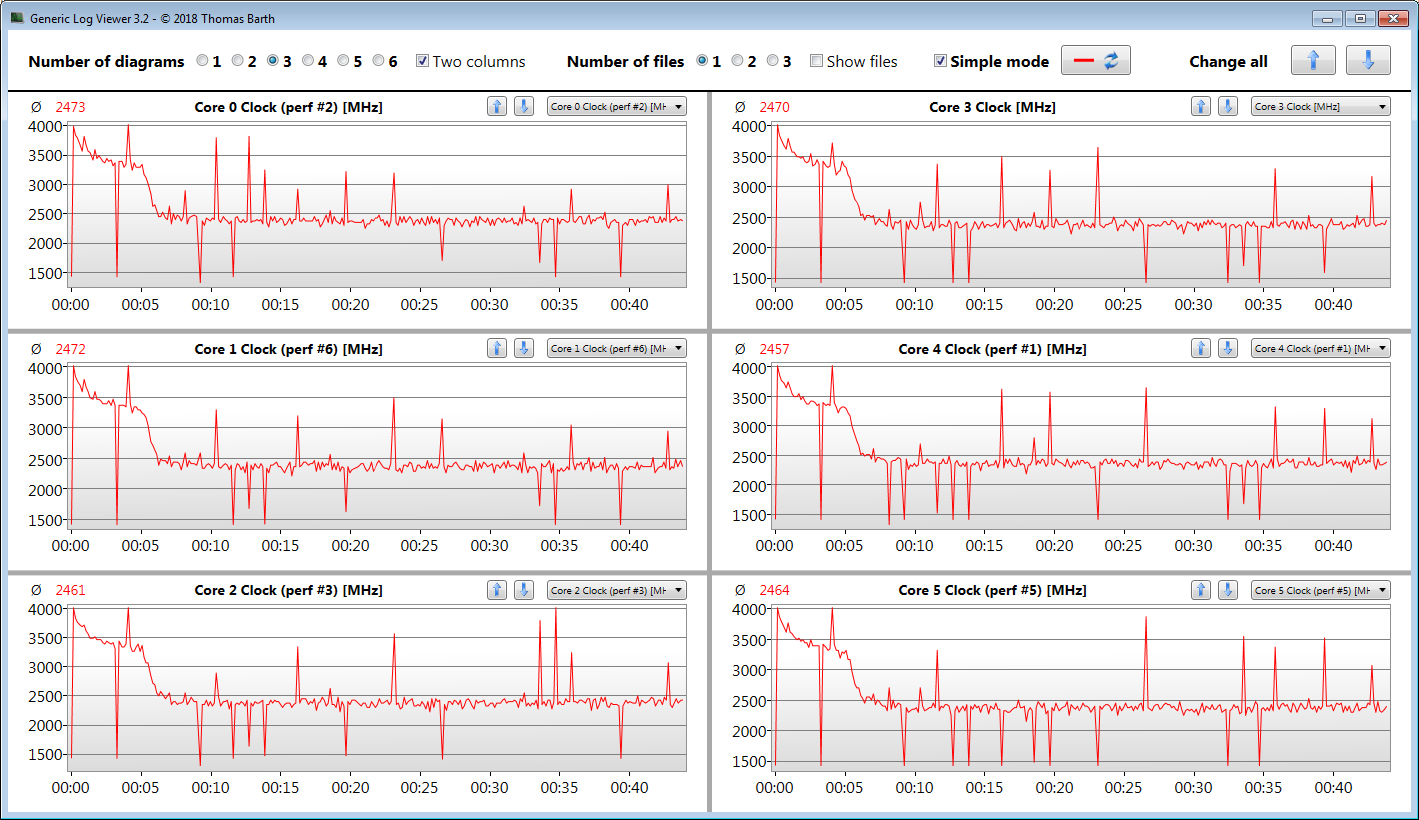The width and height of the screenshot is (1419, 820).
Task: Select 2 for Number of files
Action: [737, 61]
